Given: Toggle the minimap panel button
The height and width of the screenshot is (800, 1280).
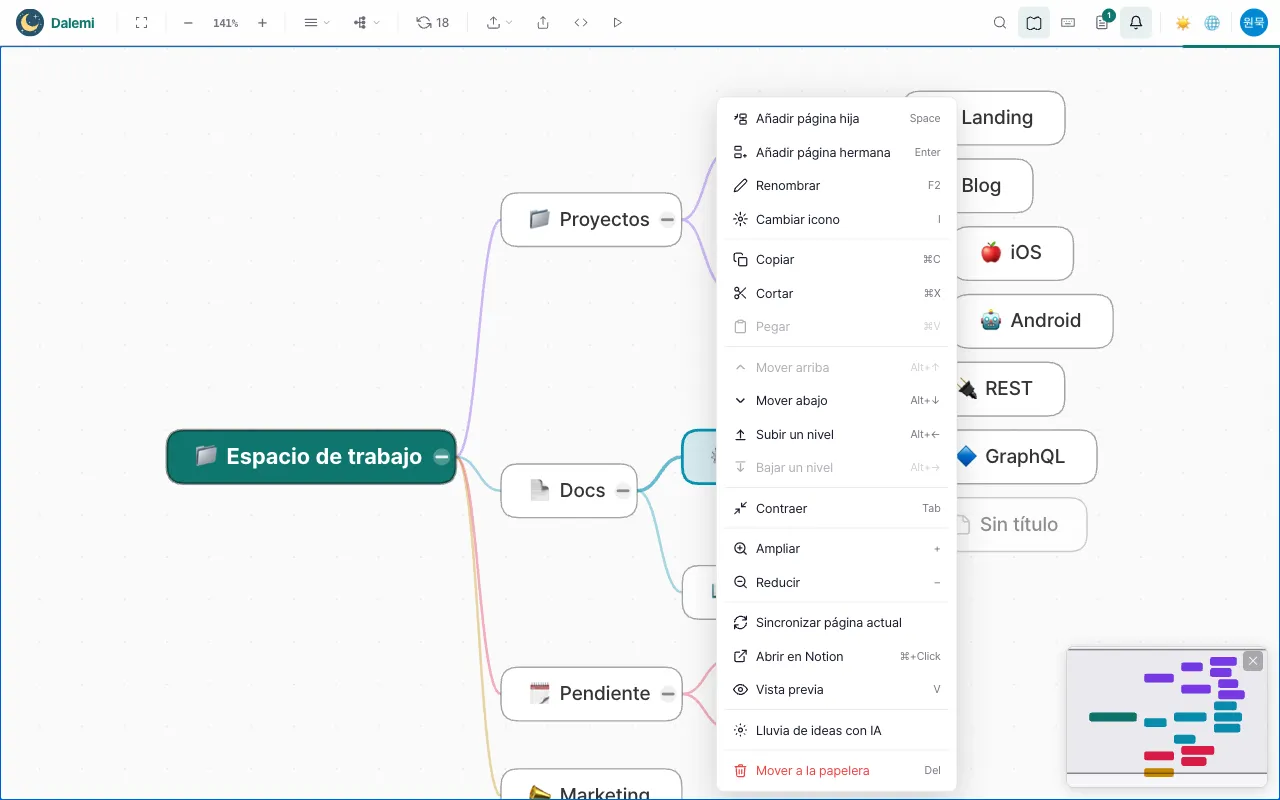Looking at the screenshot, I should pos(1034,22).
